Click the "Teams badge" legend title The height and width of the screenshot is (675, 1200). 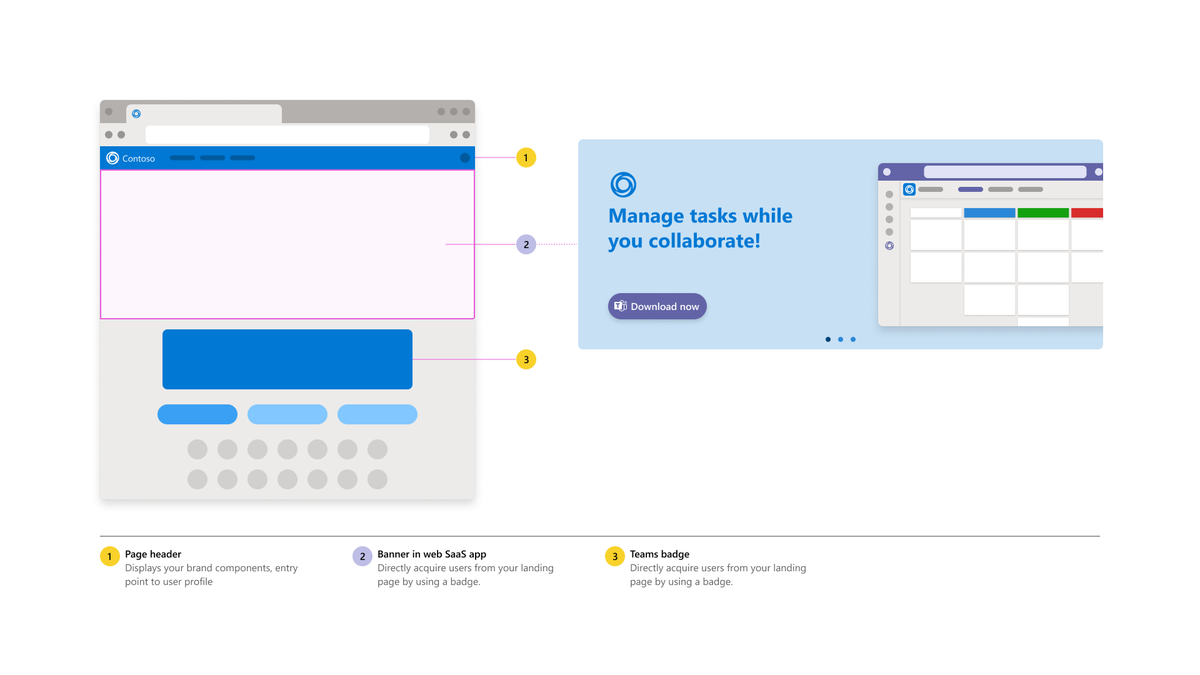pos(659,554)
